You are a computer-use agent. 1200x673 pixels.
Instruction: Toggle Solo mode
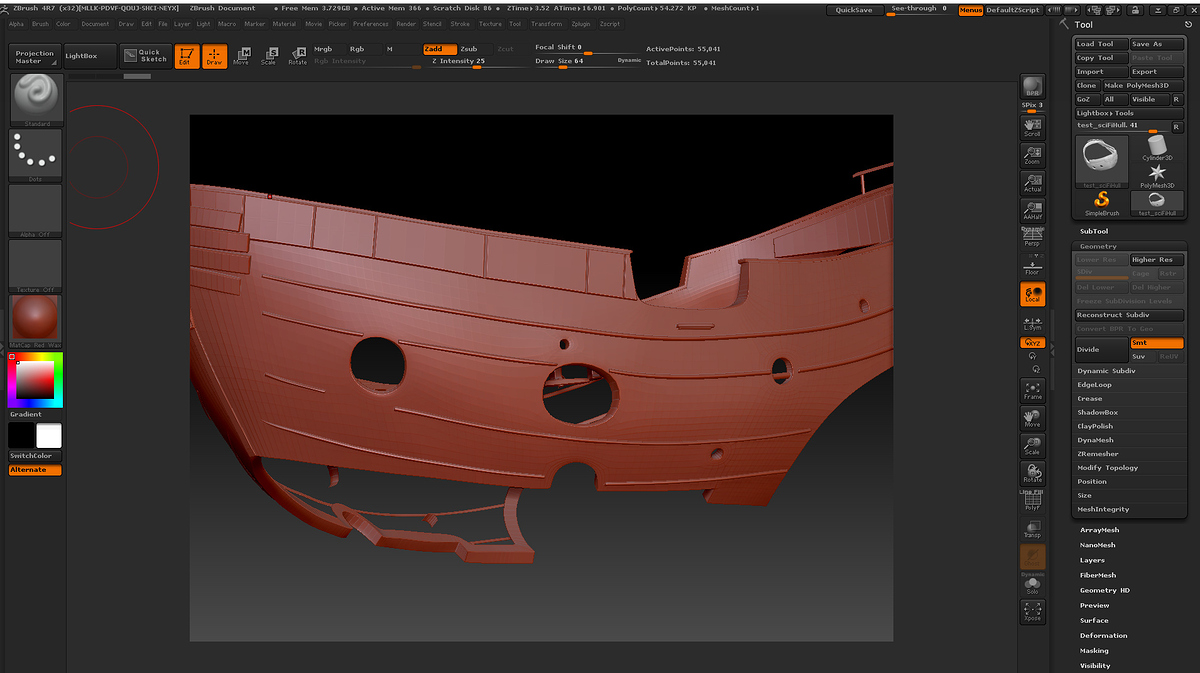click(1032, 585)
